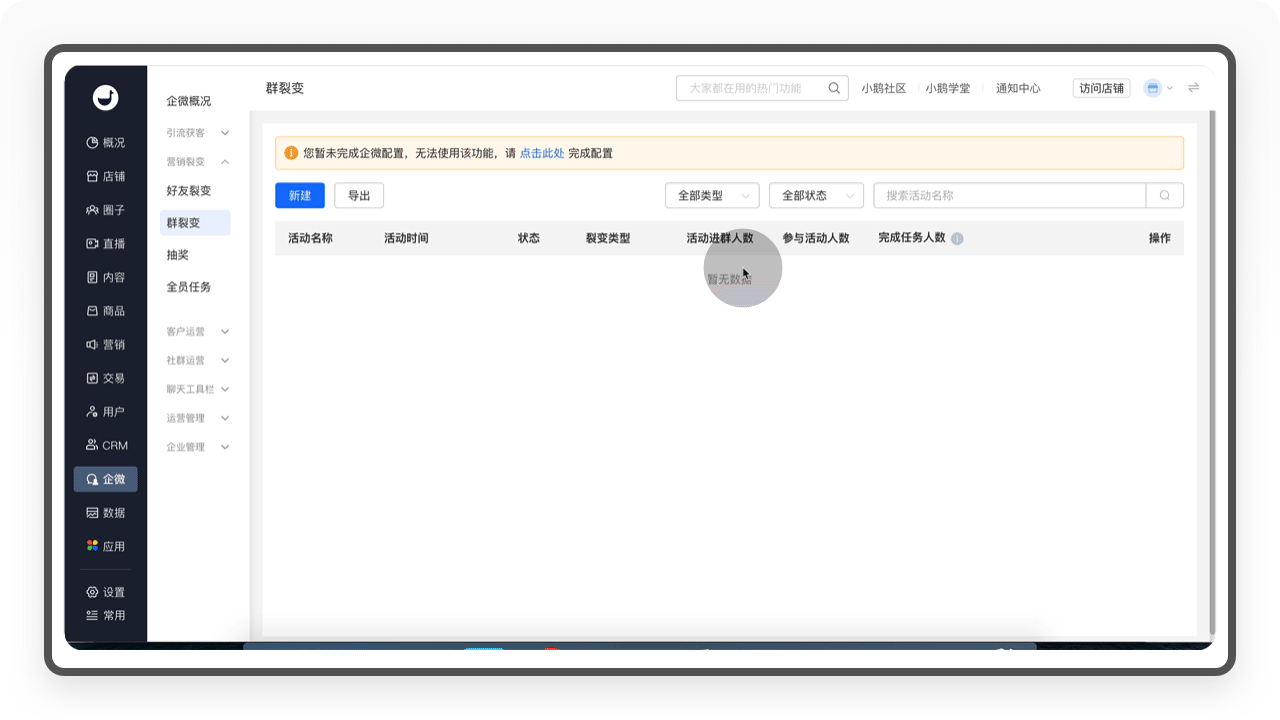Open 全员任务 in the submenu
The height and width of the screenshot is (720, 1280).
click(x=189, y=288)
